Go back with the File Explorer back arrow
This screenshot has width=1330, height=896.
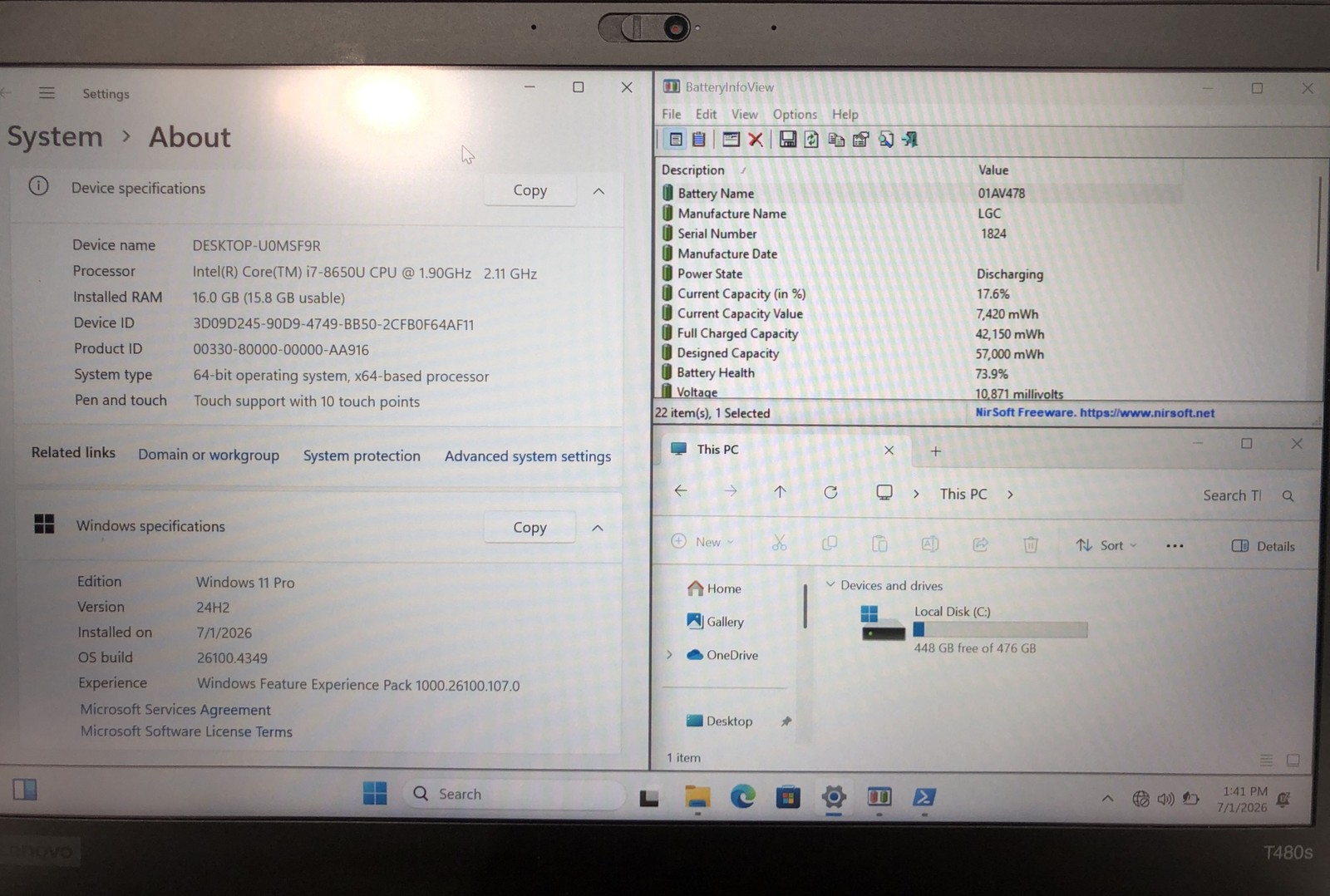681,491
